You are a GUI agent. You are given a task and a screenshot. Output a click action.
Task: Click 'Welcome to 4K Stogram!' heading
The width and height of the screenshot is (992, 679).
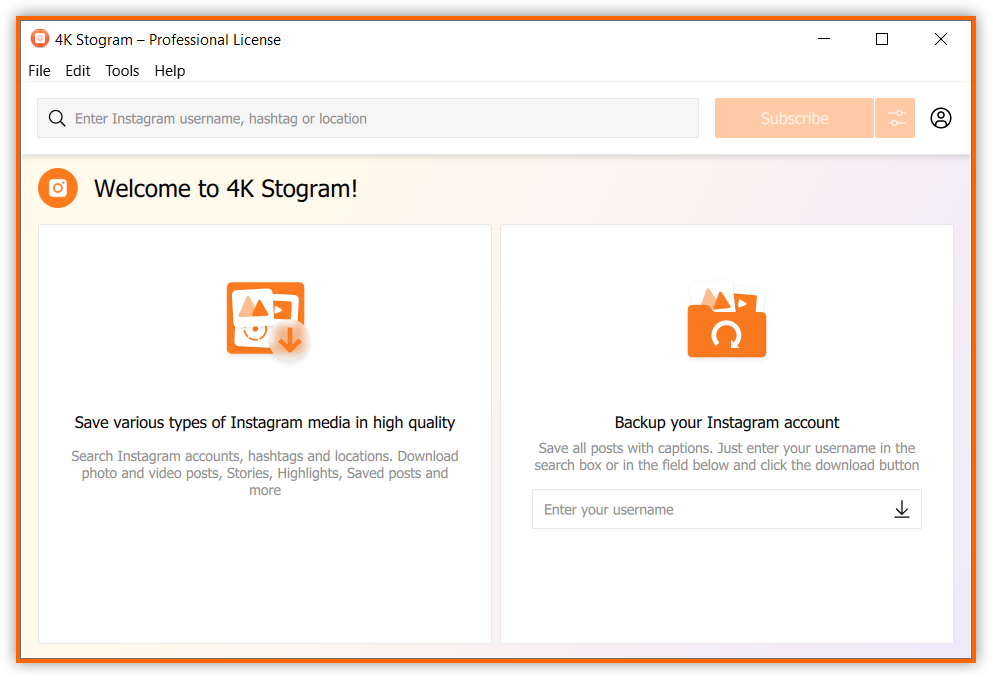[x=226, y=189]
